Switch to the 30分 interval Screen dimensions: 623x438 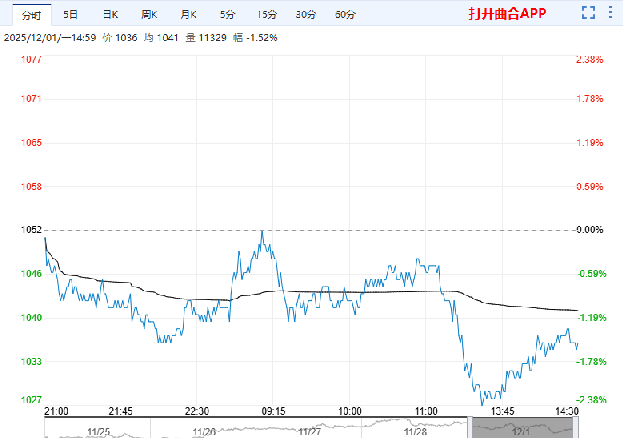(306, 15)
